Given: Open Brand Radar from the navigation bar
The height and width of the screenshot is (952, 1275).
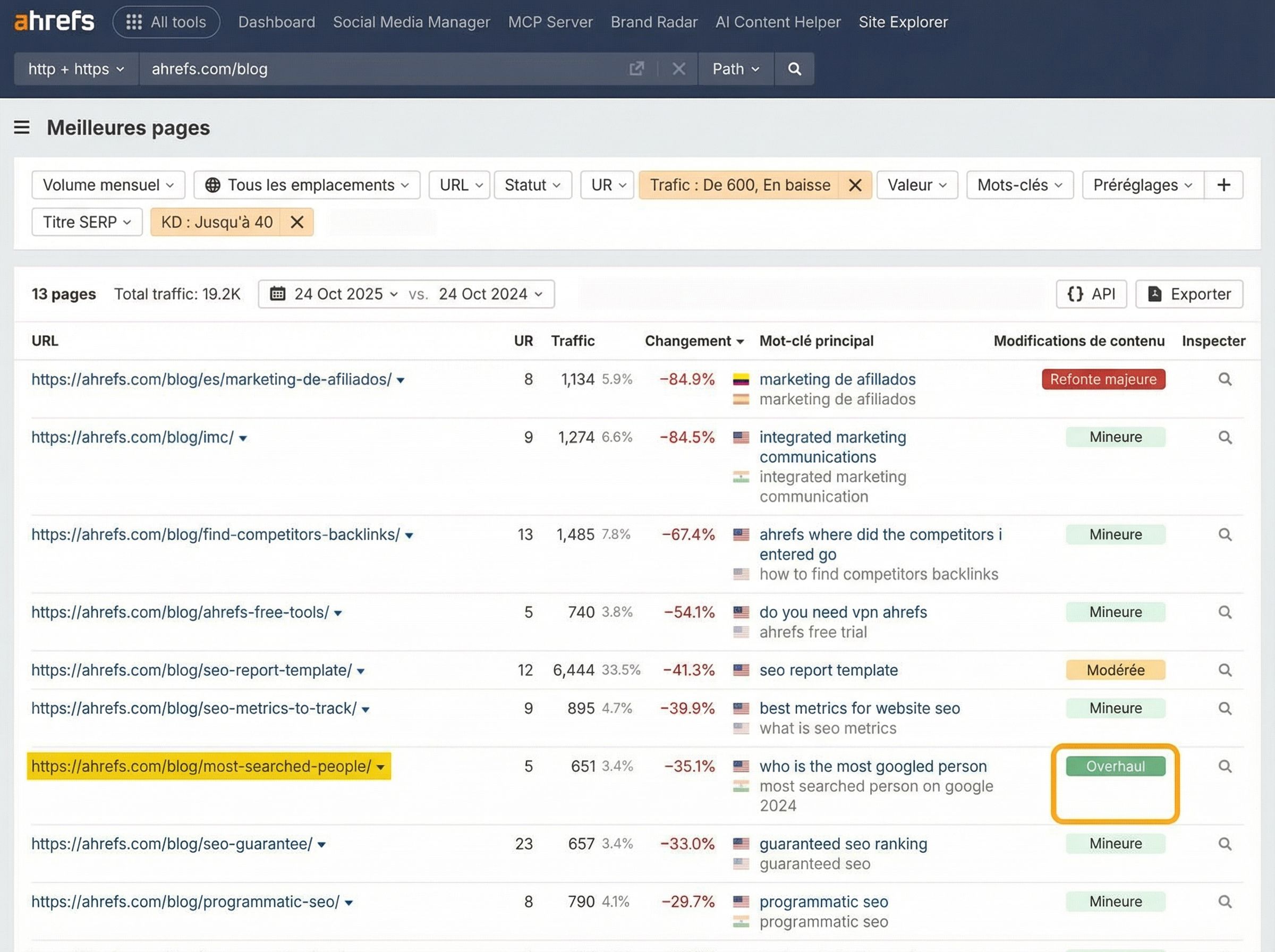Looking at the screenshot, I should click(654, 22).
